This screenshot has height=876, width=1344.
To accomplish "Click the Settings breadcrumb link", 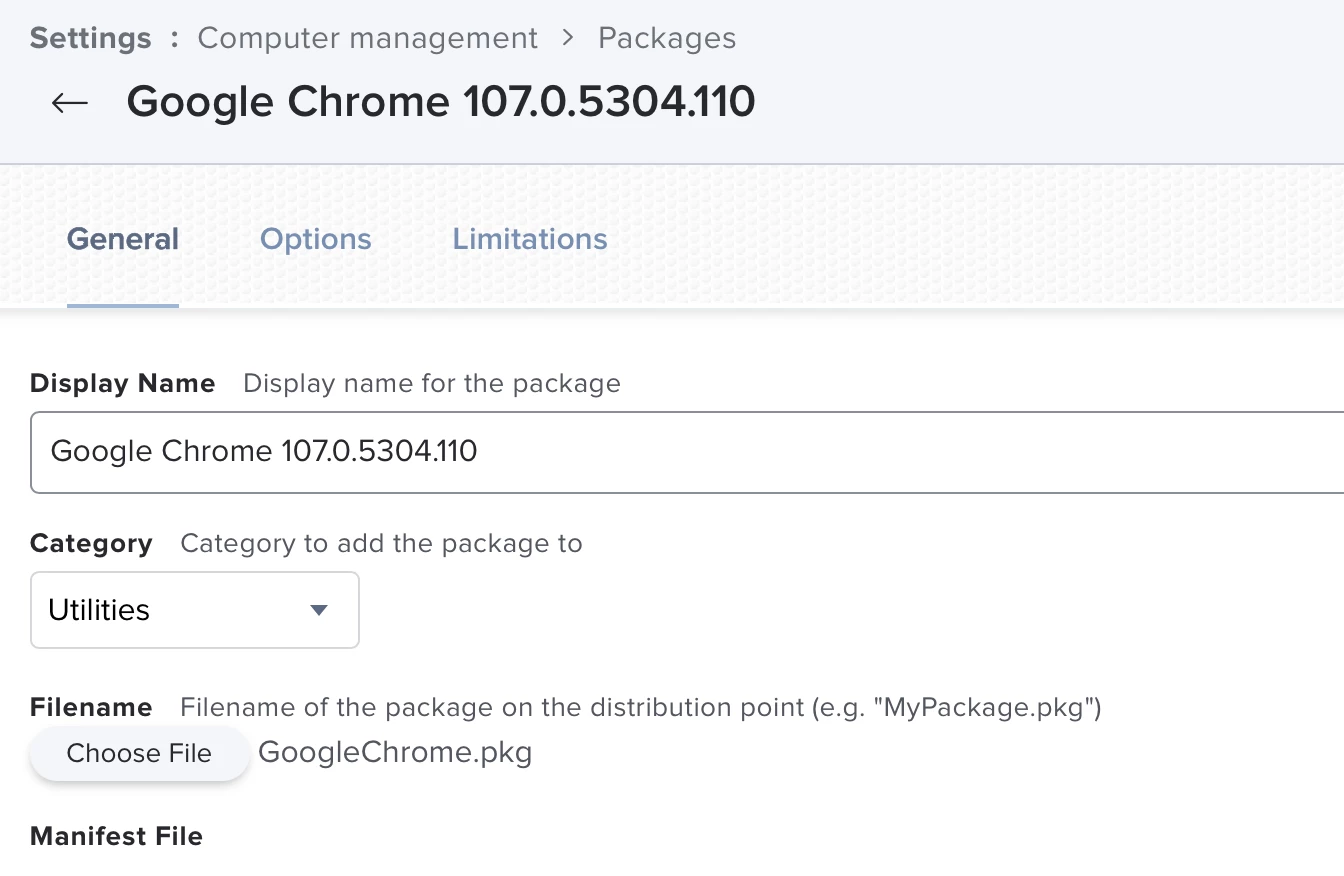I will click(x=91, y=38).
